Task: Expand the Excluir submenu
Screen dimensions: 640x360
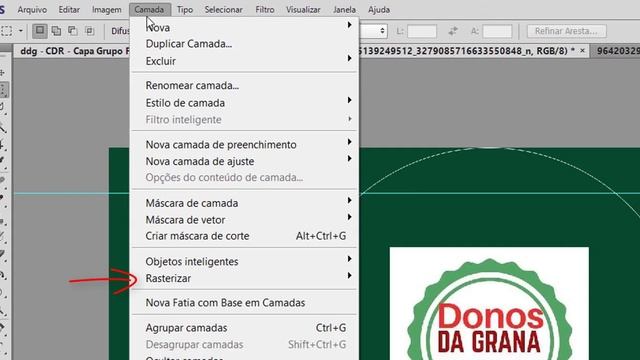Action: pos(244,61)
